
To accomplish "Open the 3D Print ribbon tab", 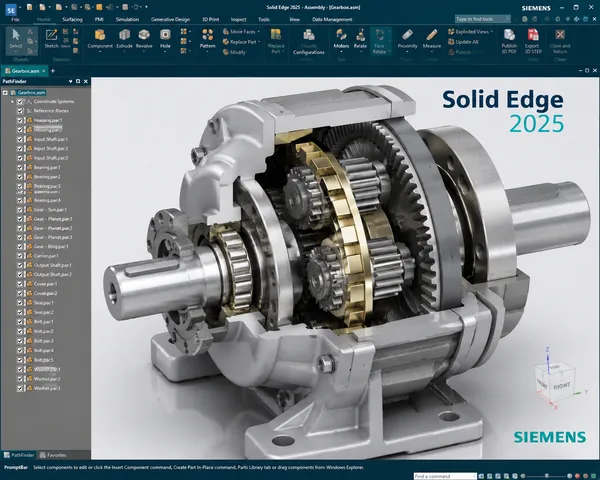I will (x=210, y=19).
